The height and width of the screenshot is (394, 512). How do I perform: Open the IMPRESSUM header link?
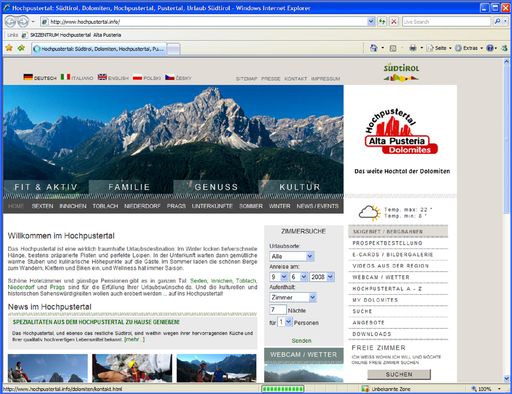tap(325, 79)
